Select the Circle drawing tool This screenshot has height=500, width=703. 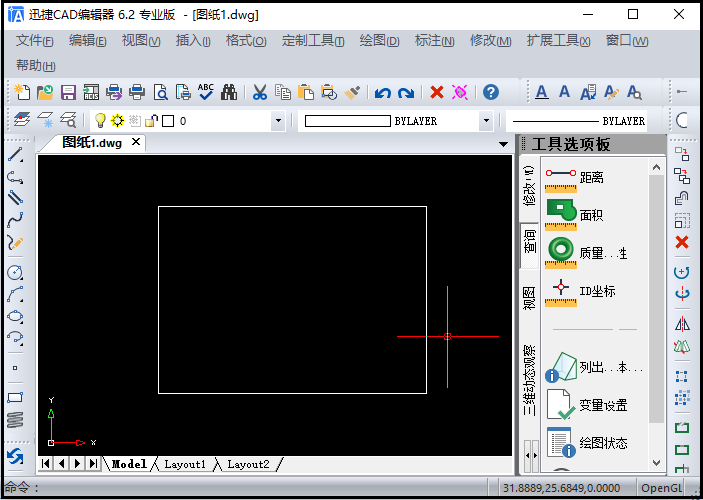[15, 272]
